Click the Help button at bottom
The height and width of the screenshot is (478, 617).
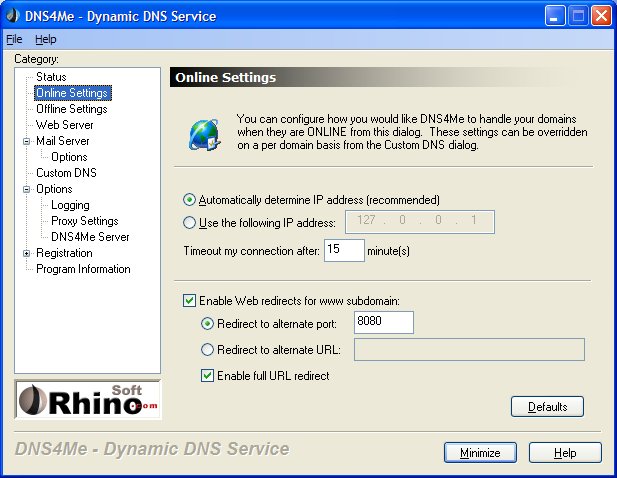(565, 453)
